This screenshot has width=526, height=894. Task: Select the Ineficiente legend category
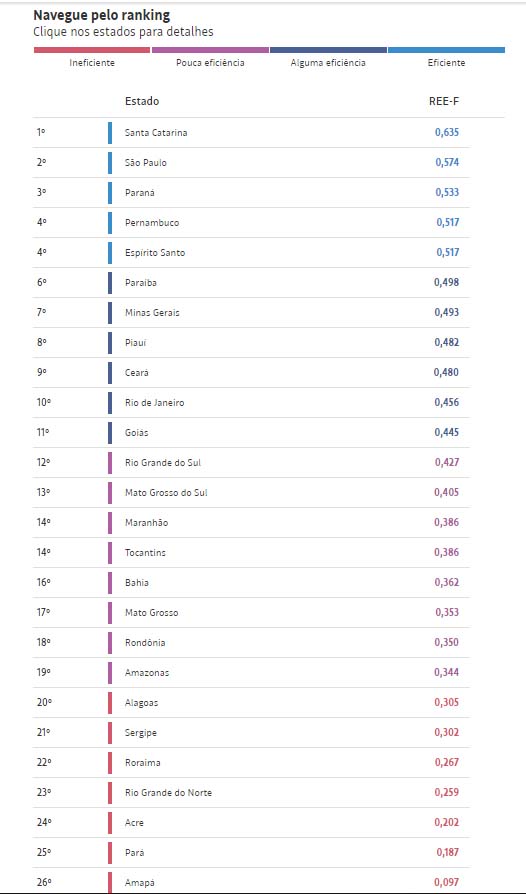(92, 63)
